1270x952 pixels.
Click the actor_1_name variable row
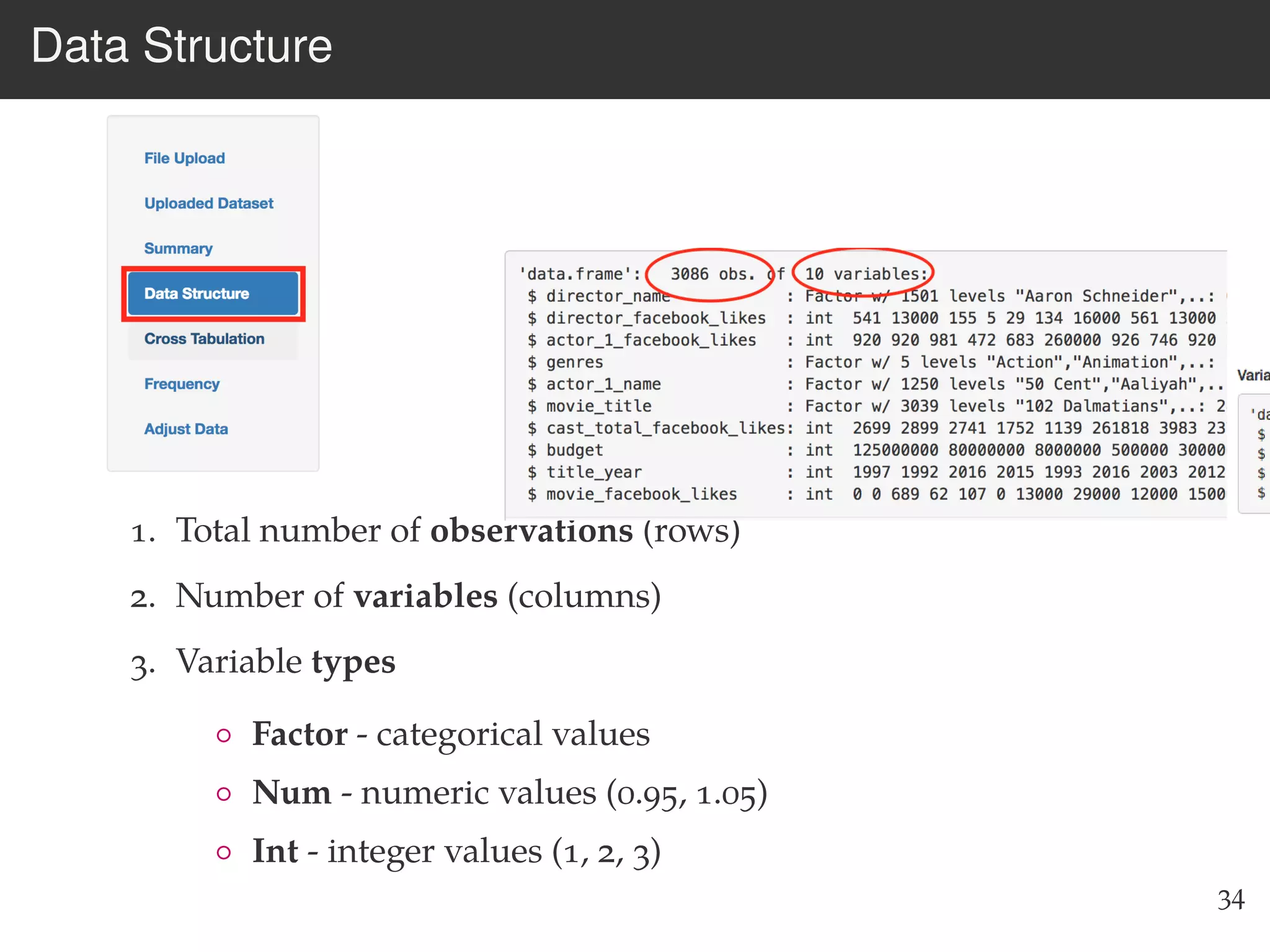pyautogui.click(x=876, y=384)
